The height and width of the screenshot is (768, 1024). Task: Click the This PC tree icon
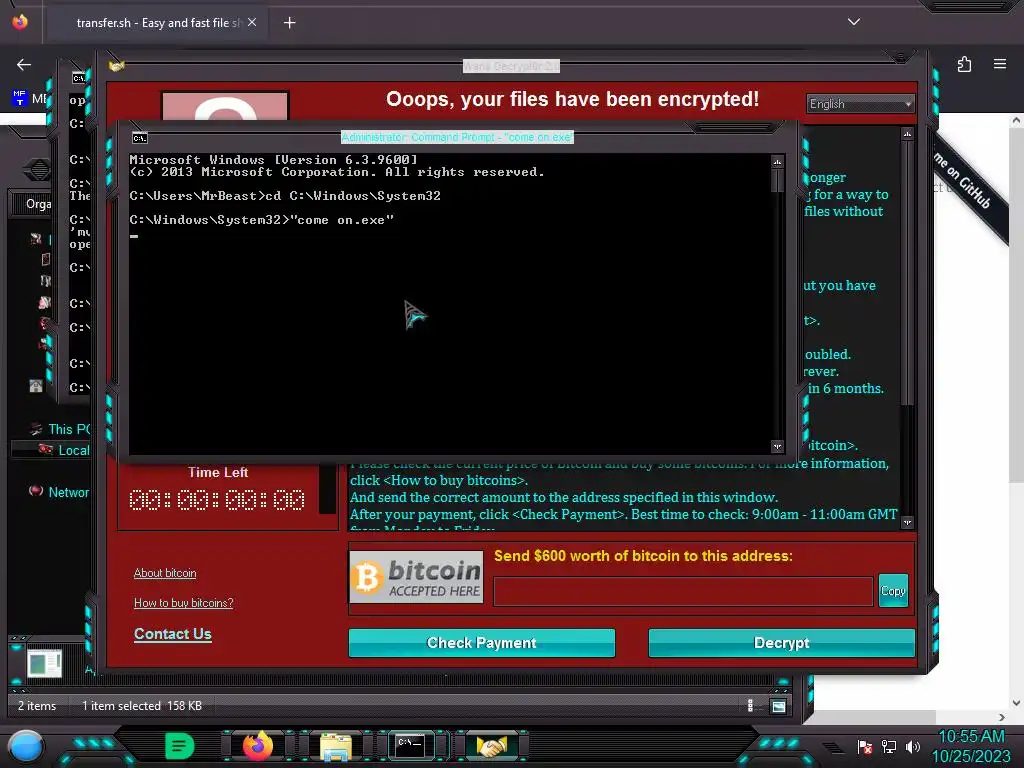(x=36, y=429)
